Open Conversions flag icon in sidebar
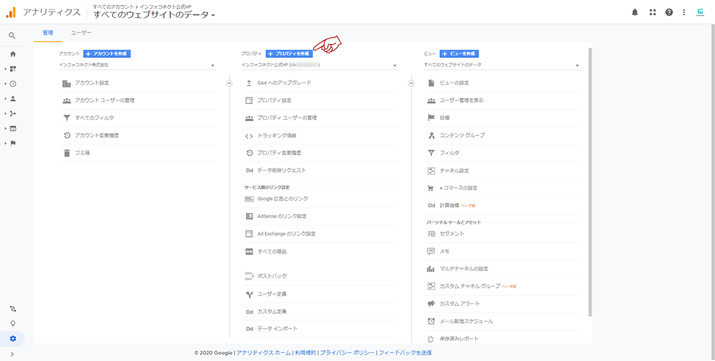The image size is (715, 361). [13, 143]
